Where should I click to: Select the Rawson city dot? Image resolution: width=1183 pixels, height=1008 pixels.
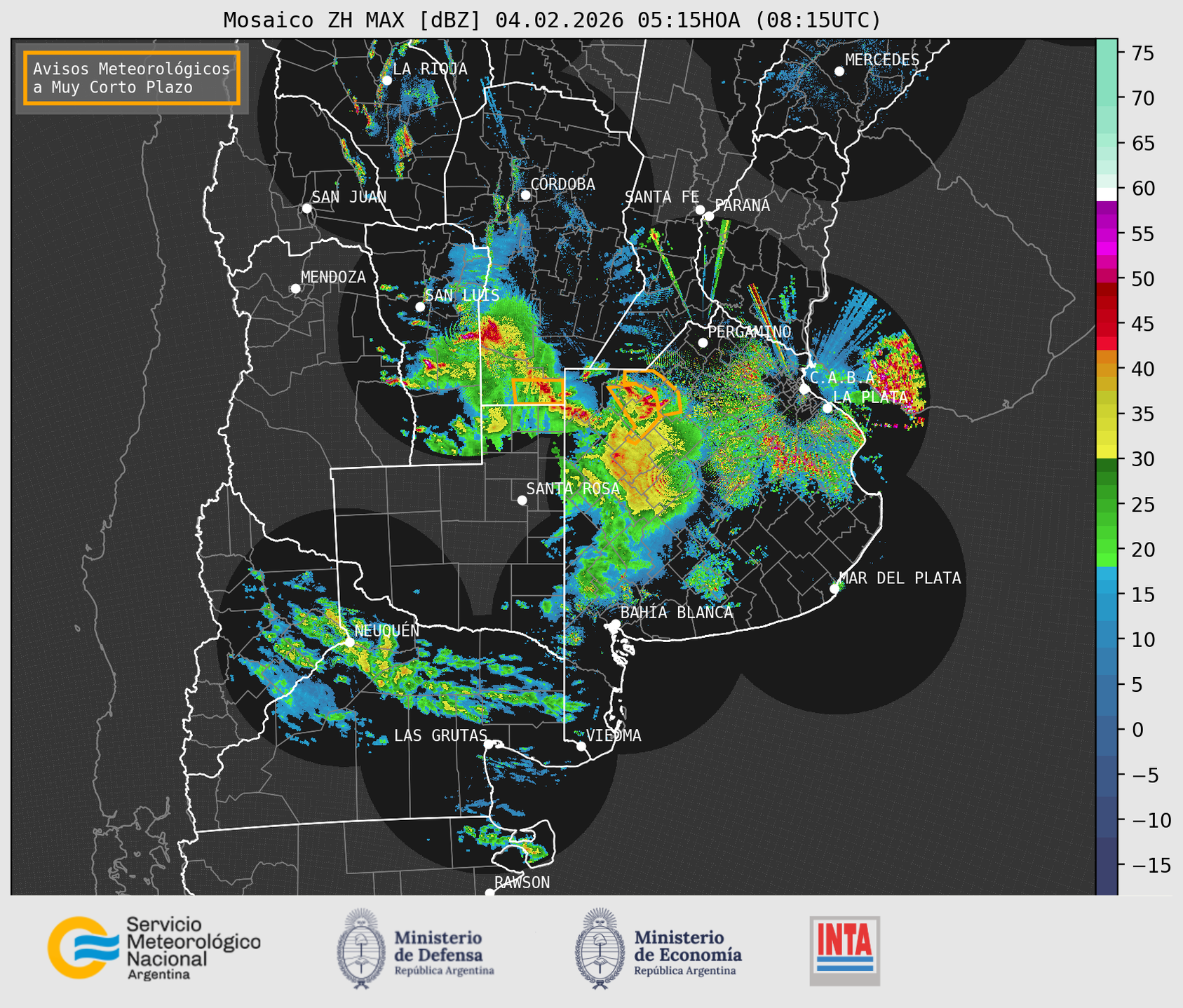click(x=489, y=893)
